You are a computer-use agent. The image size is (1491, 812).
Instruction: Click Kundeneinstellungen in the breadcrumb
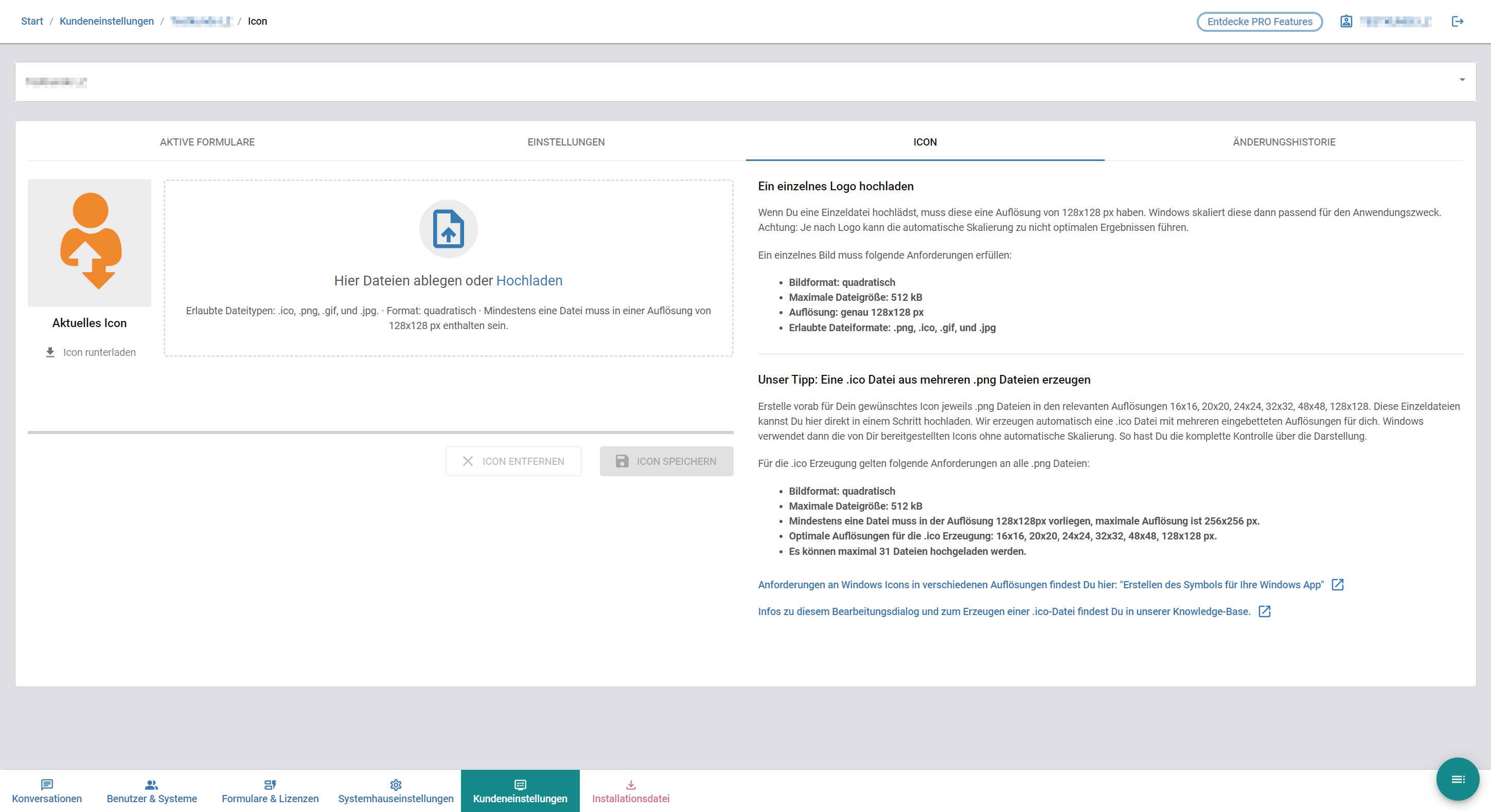[x=106, y=22]
